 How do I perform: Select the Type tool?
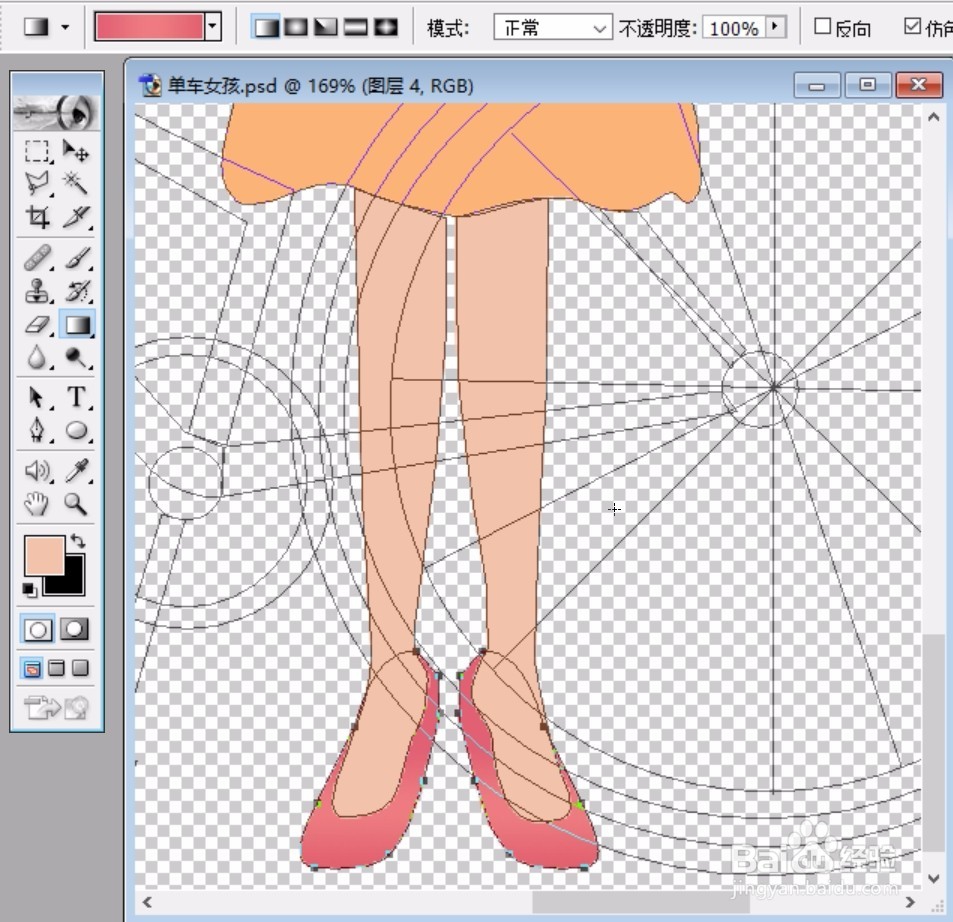pos(76,397)
